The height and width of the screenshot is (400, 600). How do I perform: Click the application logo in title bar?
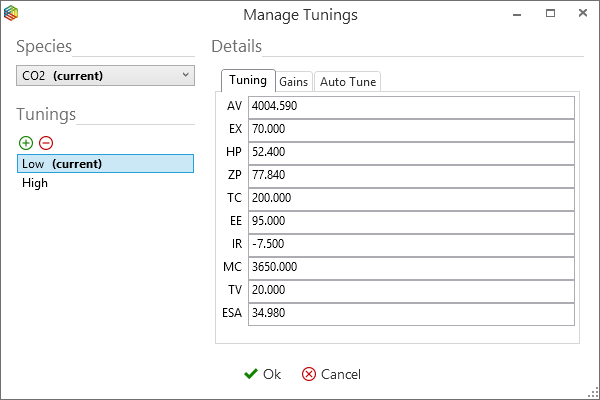point(11,13)
